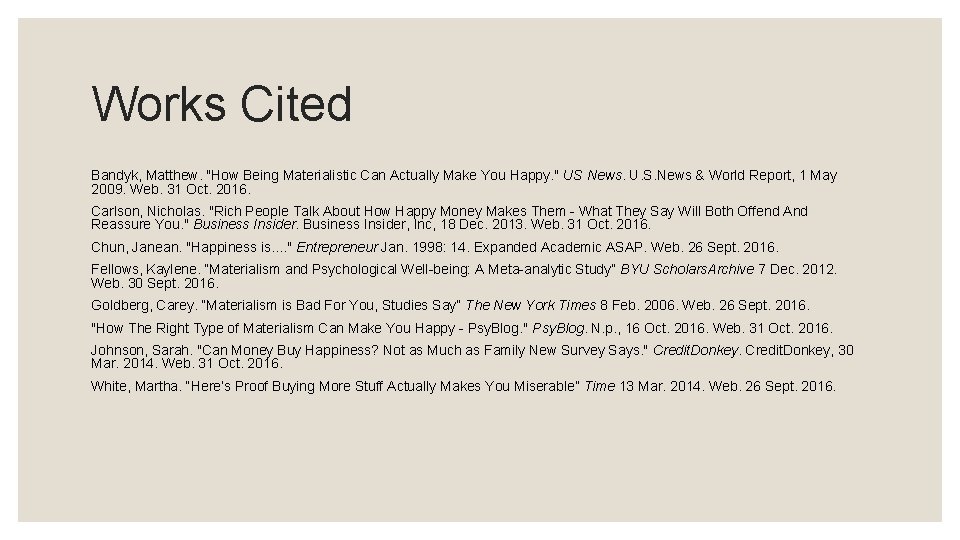
Task: Click the Goldberg, Carey citation line
Action: click(450, 305)
